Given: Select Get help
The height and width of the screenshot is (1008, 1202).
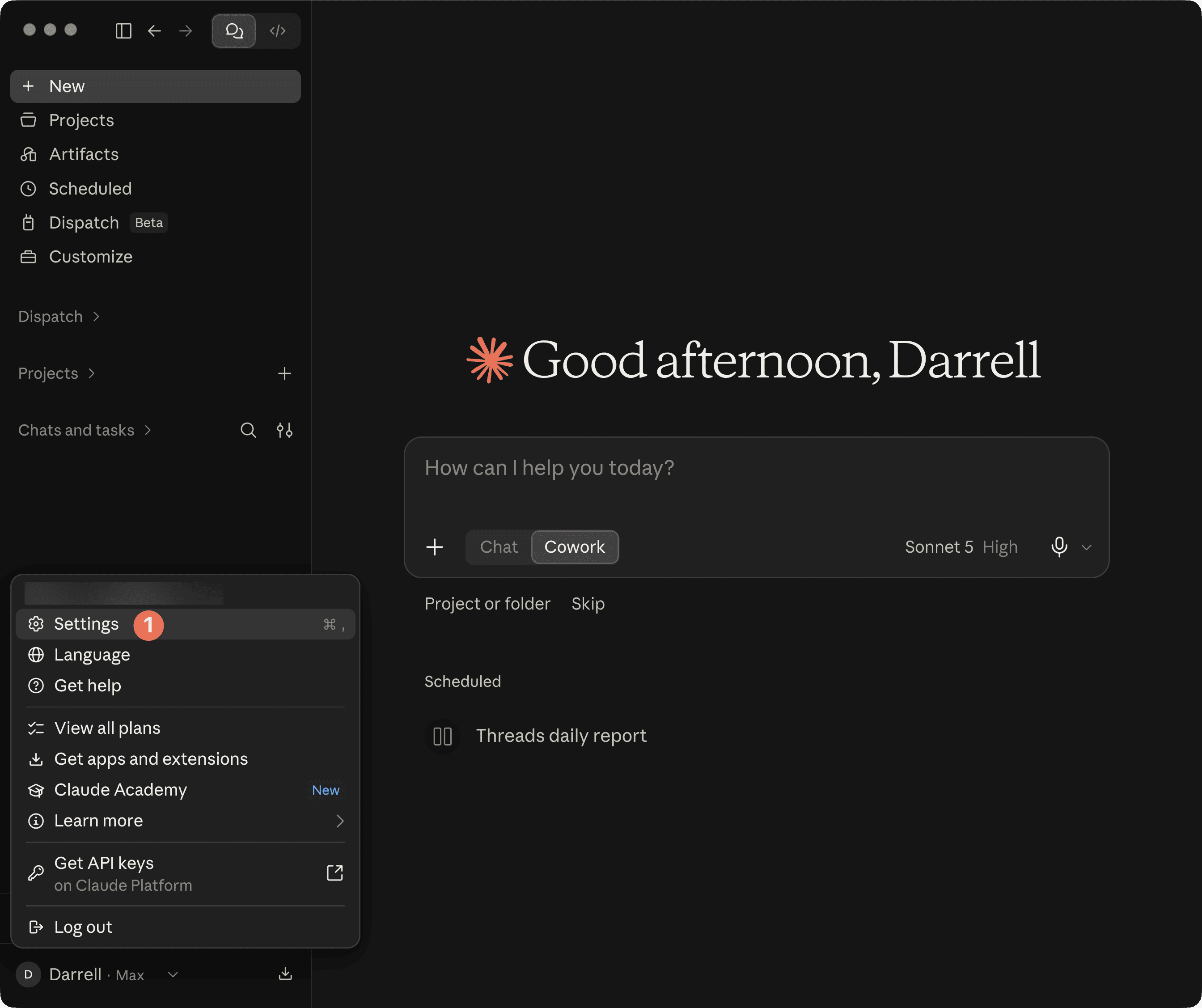Looking at the screenshot, I should [x=186, y=686].
